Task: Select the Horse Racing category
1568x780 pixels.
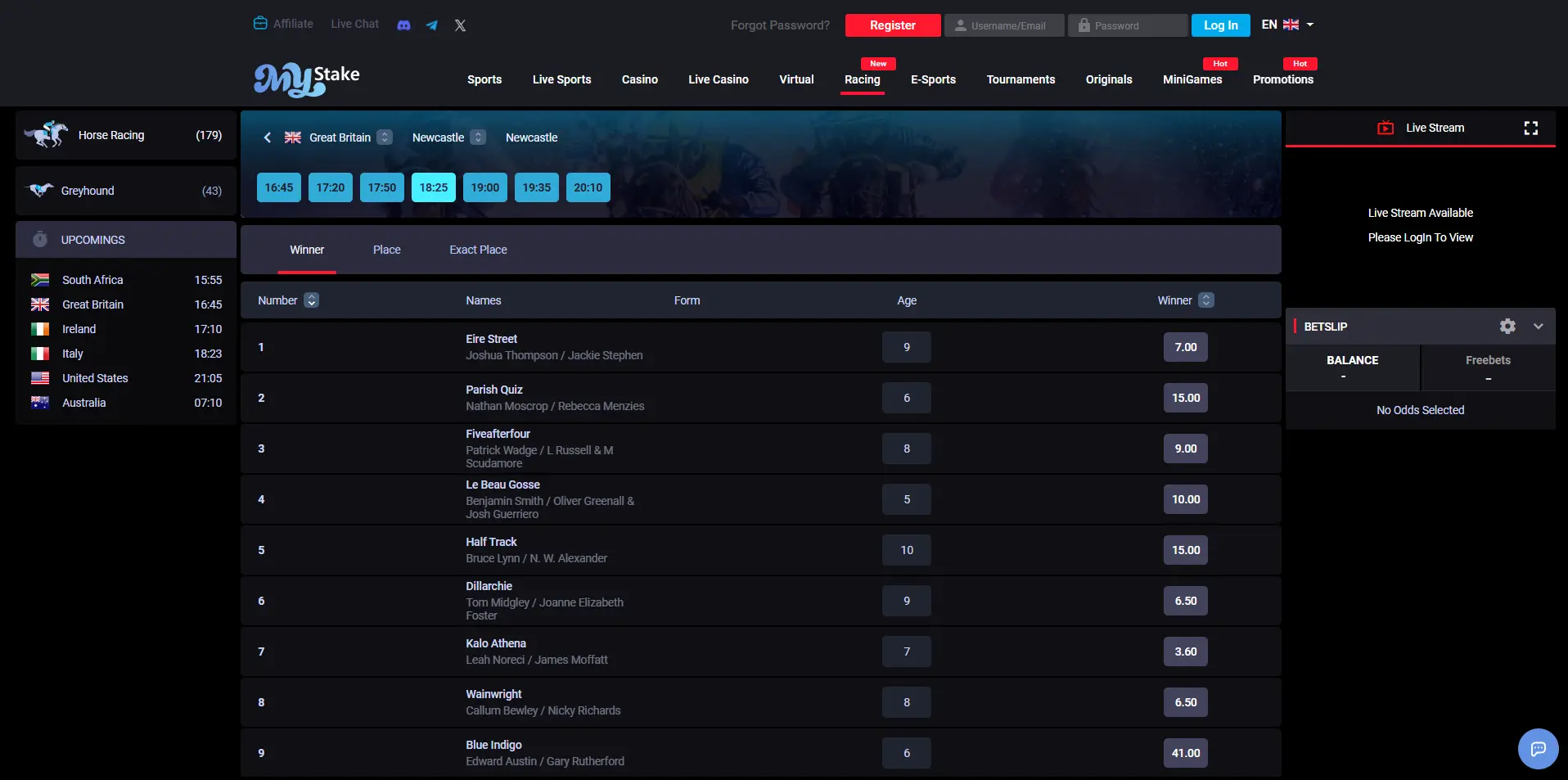Action: 126,135
